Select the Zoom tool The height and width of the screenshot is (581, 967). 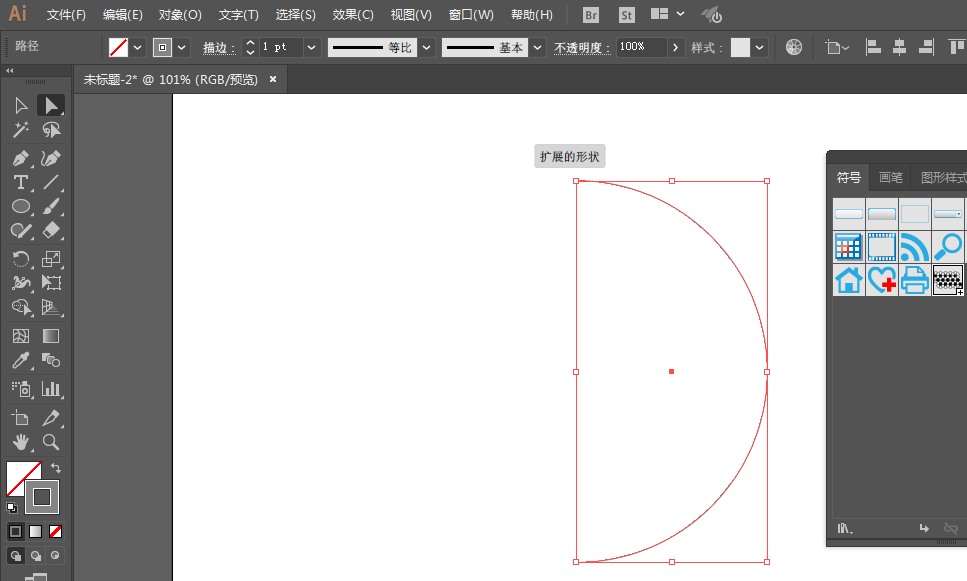50,441
